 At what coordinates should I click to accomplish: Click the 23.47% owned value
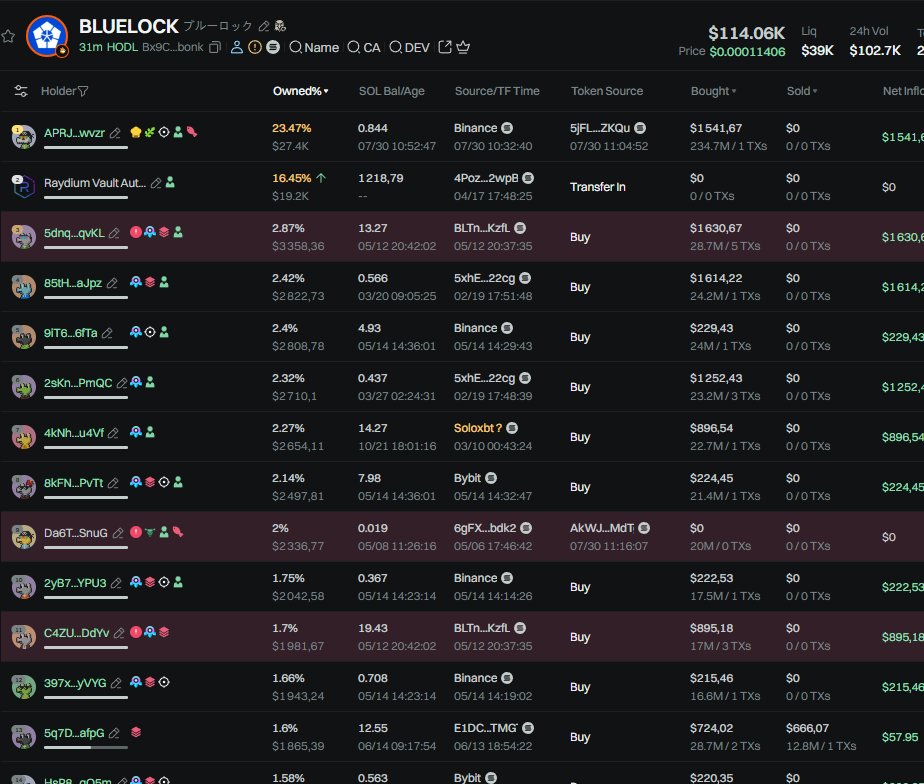(292, 128)
